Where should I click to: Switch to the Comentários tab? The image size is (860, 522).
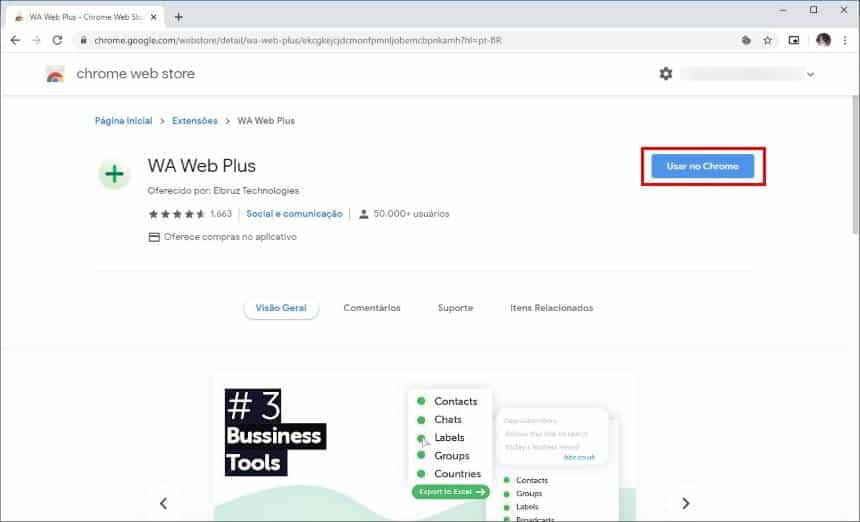click(372, 308)
